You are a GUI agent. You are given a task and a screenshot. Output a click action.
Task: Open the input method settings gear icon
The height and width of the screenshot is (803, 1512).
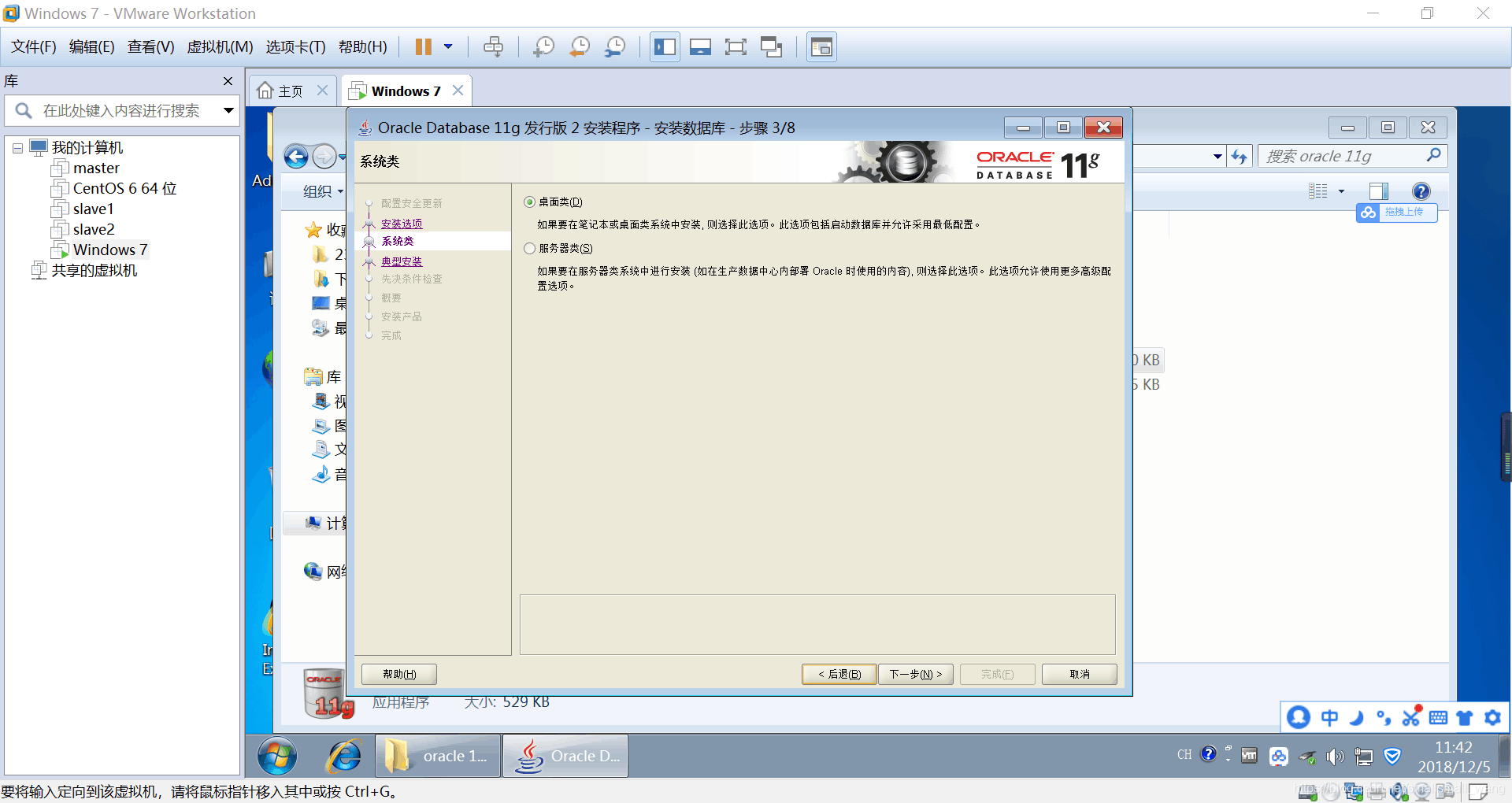pos(1492,718)
